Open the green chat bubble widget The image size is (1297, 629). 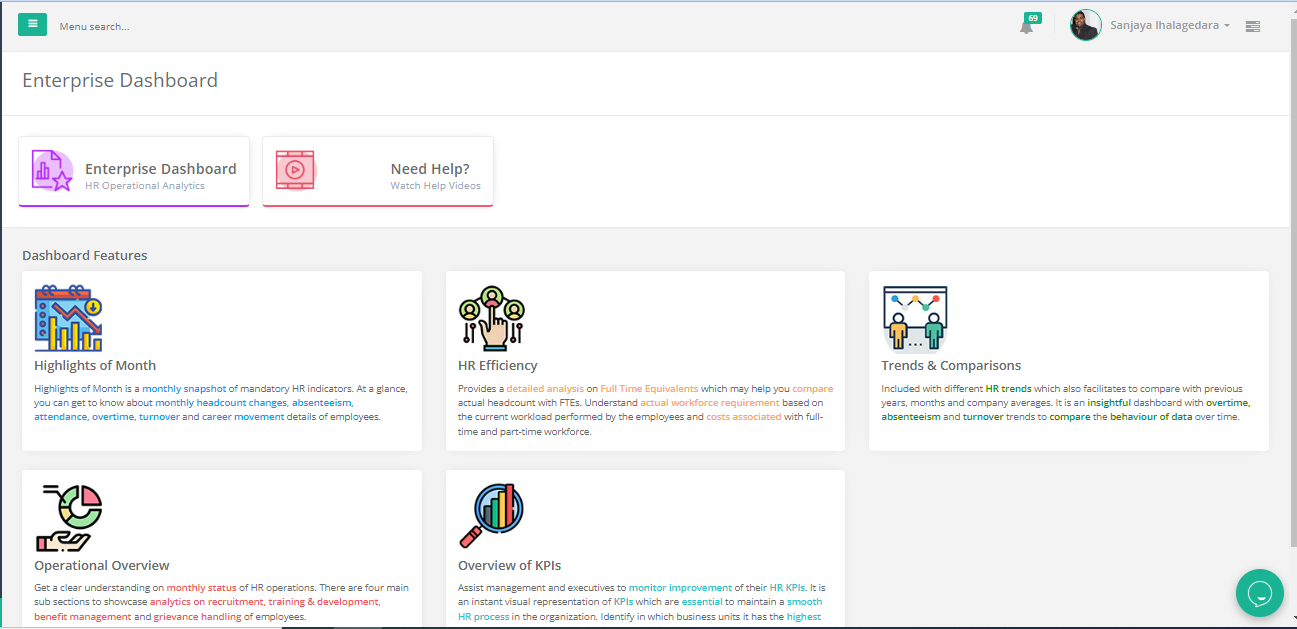click(1260, 594)
